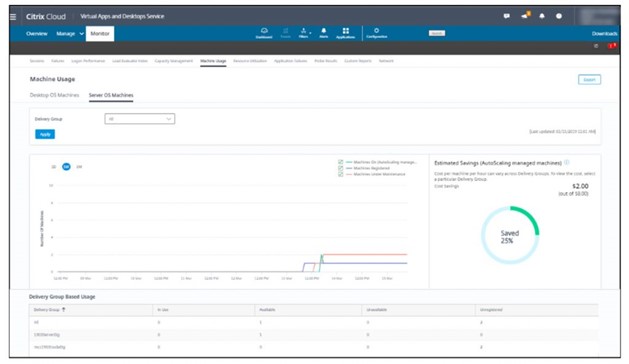
Task: Expand the Delivery Group dropdown
Action: pyautogui.click(x=140, y=119)
